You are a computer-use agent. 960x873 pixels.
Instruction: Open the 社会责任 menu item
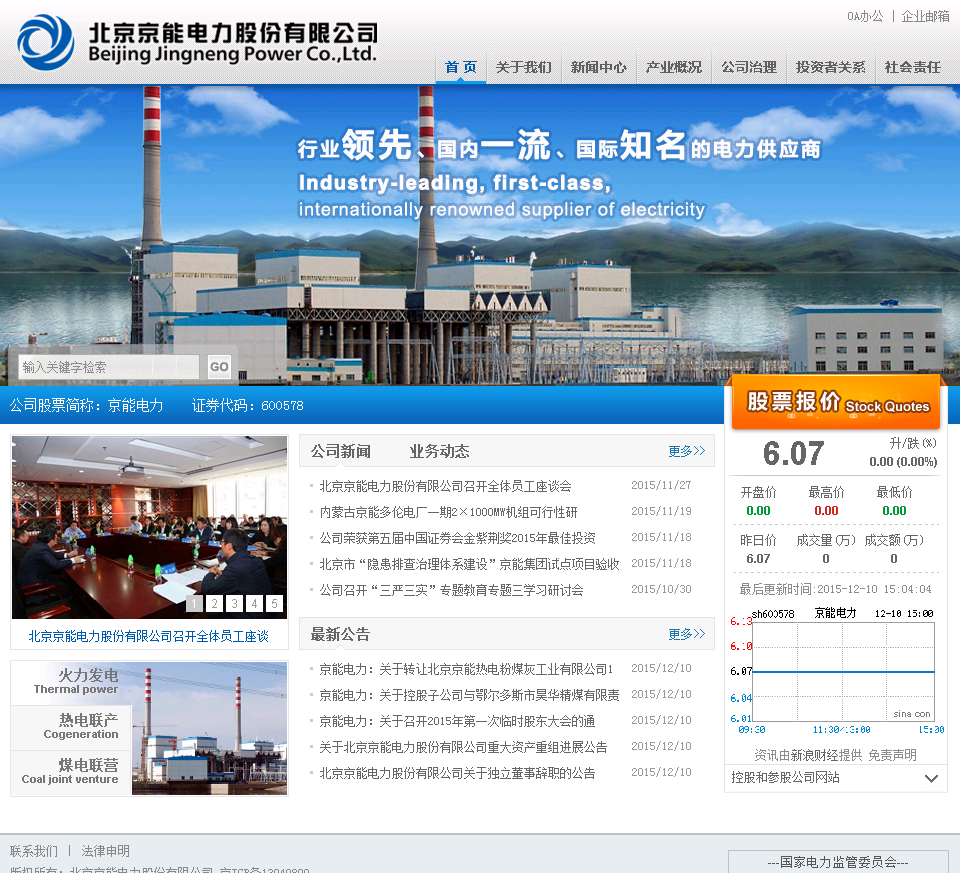pos(913,67)
